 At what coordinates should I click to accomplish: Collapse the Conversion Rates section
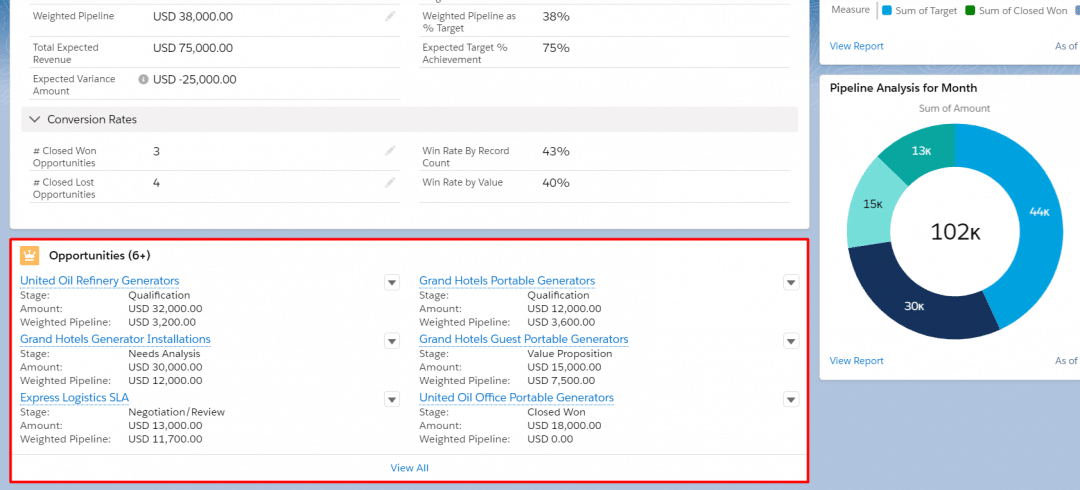tap(34, 119)
